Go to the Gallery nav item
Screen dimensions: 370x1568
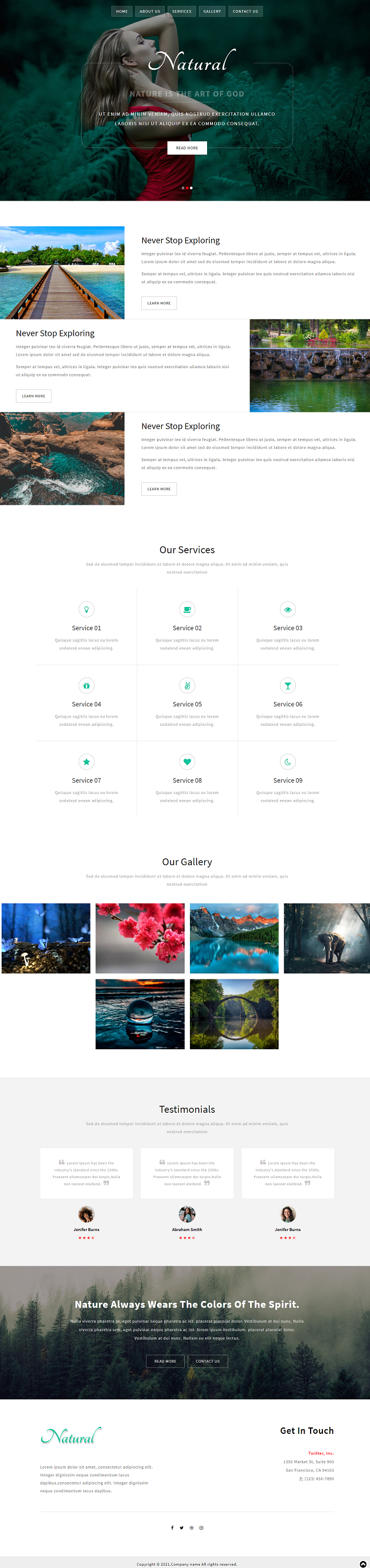(x=212, y=11)
